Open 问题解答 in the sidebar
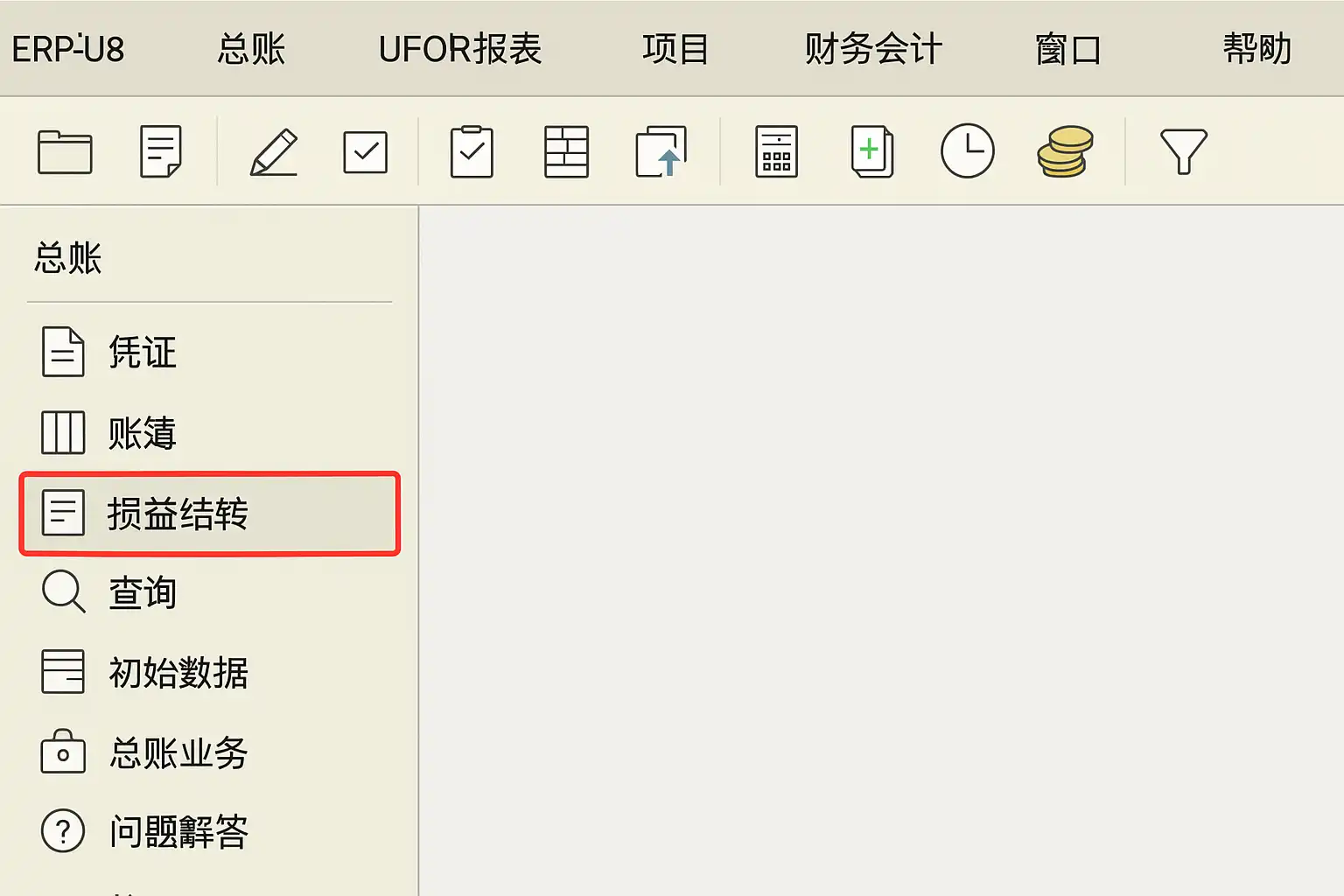 pyautogui.click(x=178, y=831)
